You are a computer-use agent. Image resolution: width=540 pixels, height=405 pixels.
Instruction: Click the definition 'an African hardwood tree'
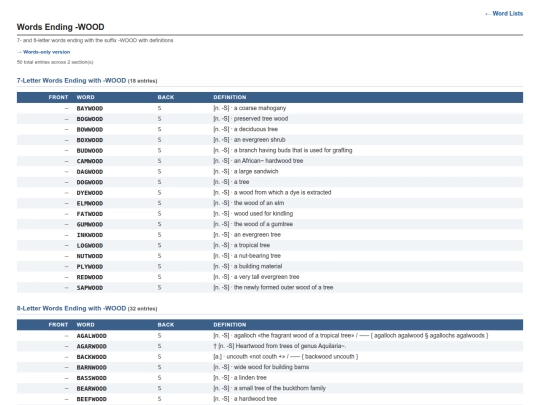pos(268,161)
